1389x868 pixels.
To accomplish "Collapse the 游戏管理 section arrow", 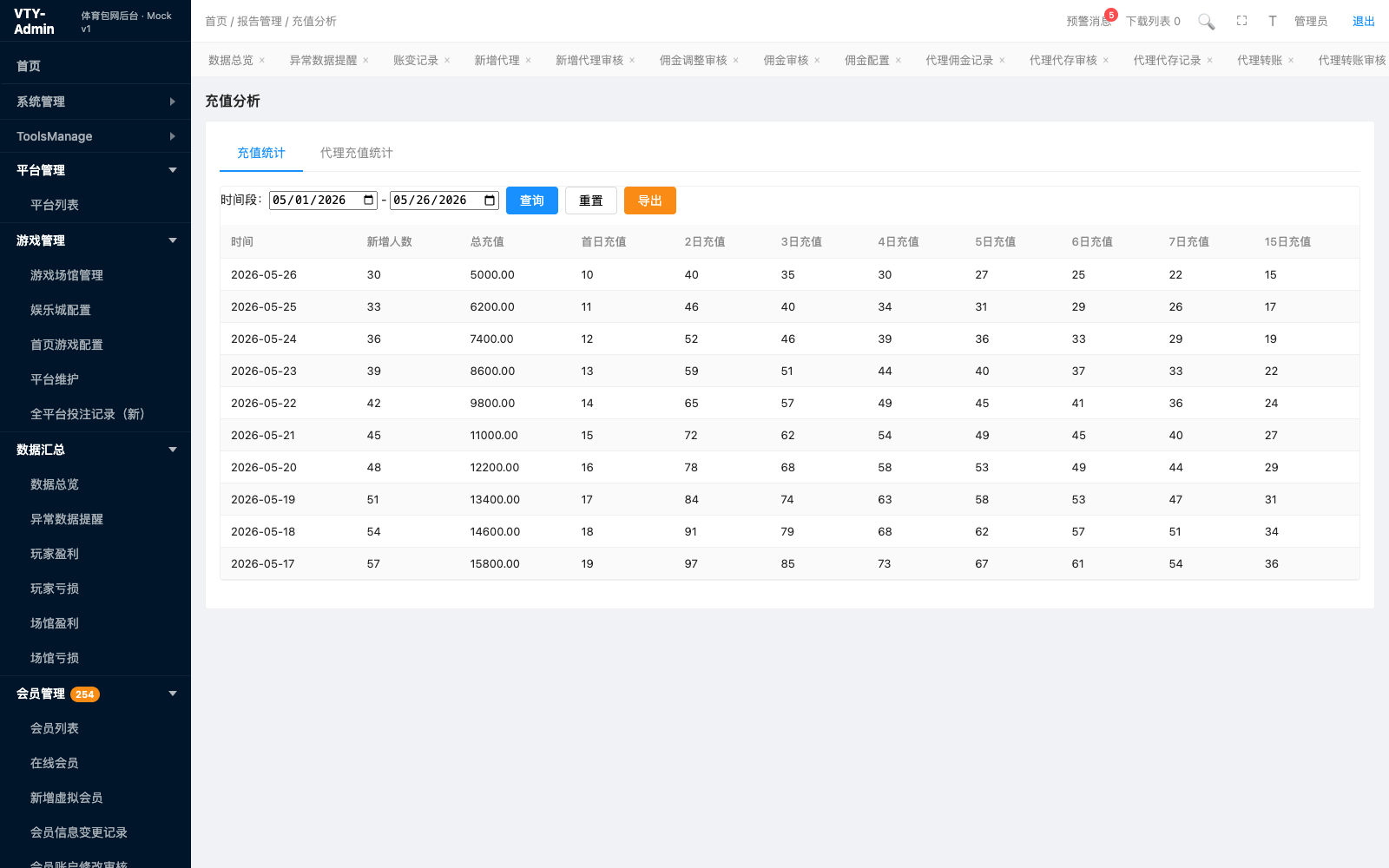I will pos(173,240).
